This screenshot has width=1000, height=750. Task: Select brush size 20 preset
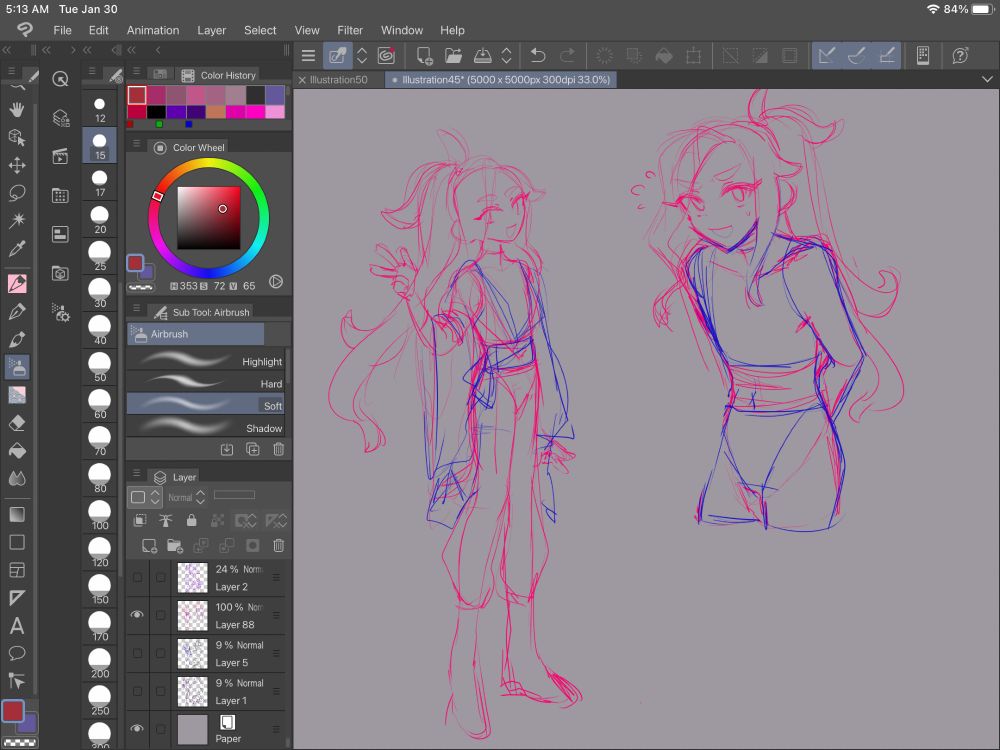(x=99, y=218)
